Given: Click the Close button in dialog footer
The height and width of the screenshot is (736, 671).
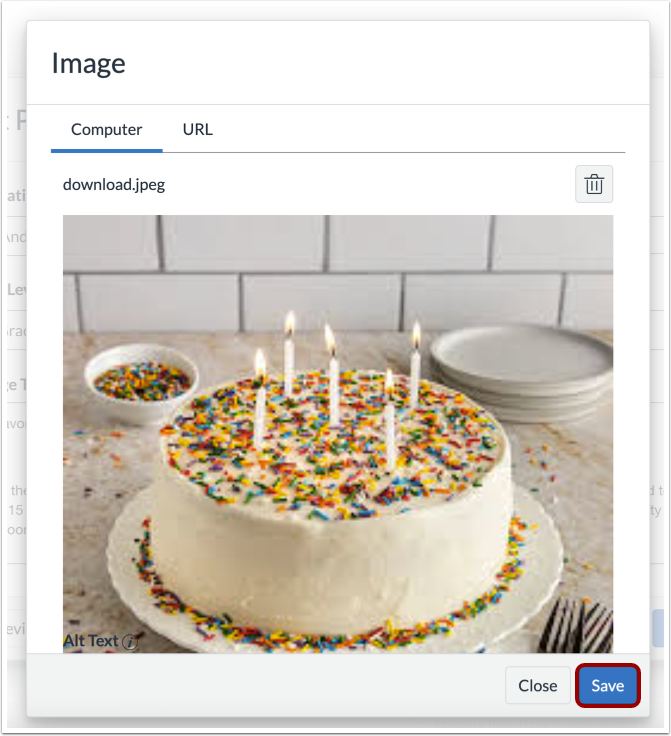Looking at the screenshot, I should 538,686.
